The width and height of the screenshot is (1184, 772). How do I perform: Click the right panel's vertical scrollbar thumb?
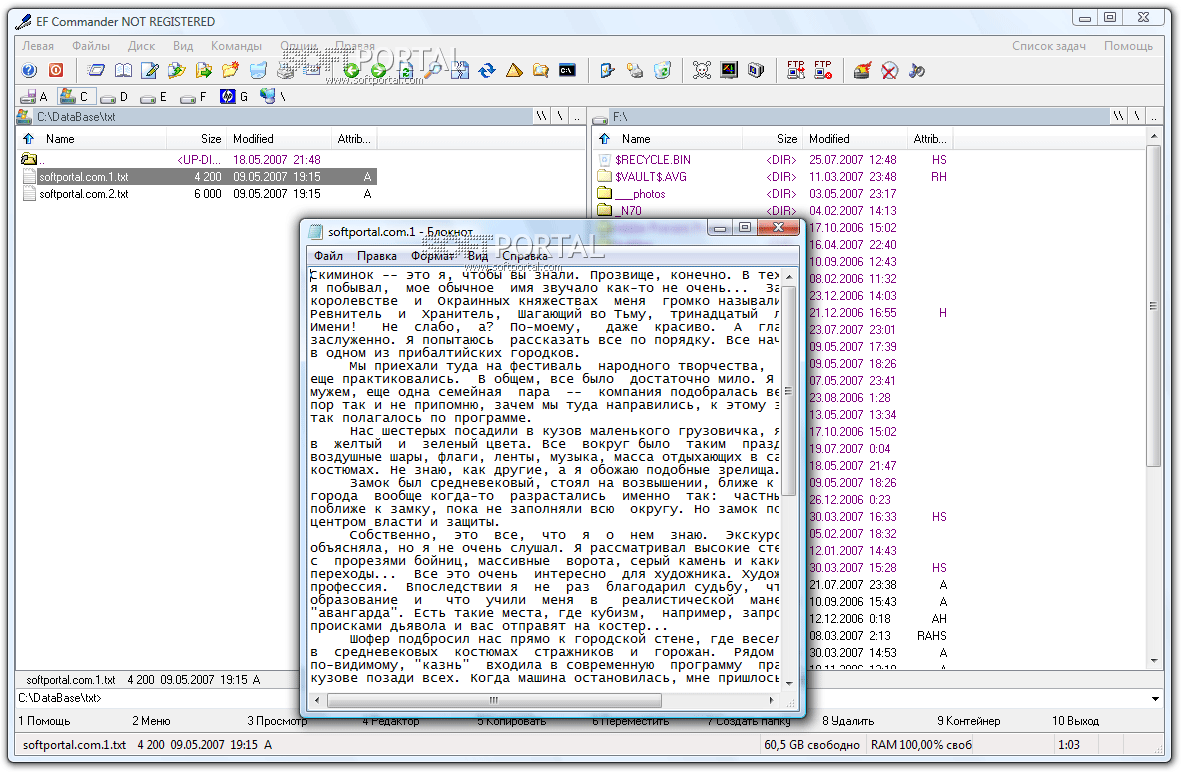tap(1153, 306)
